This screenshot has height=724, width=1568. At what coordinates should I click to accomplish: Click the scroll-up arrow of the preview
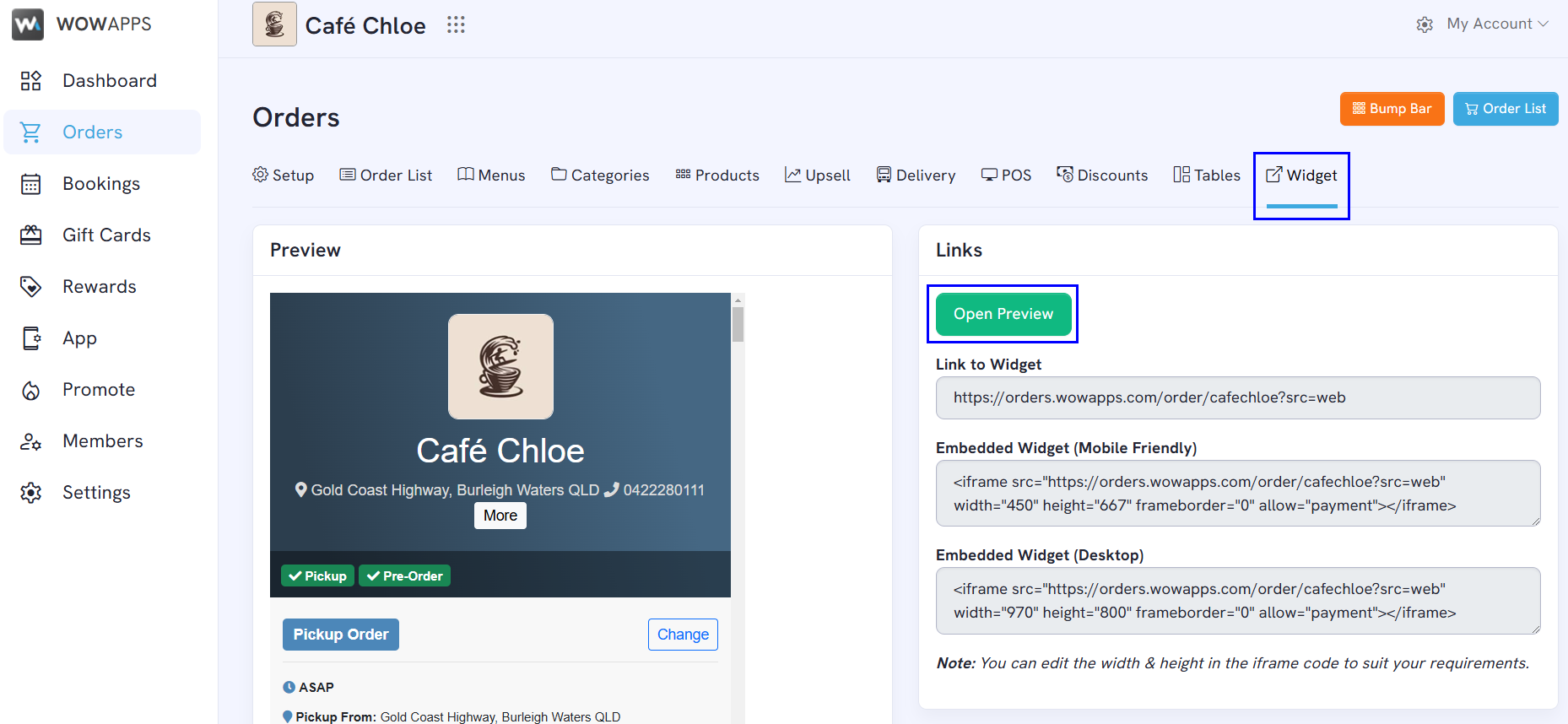pos(738,300)
